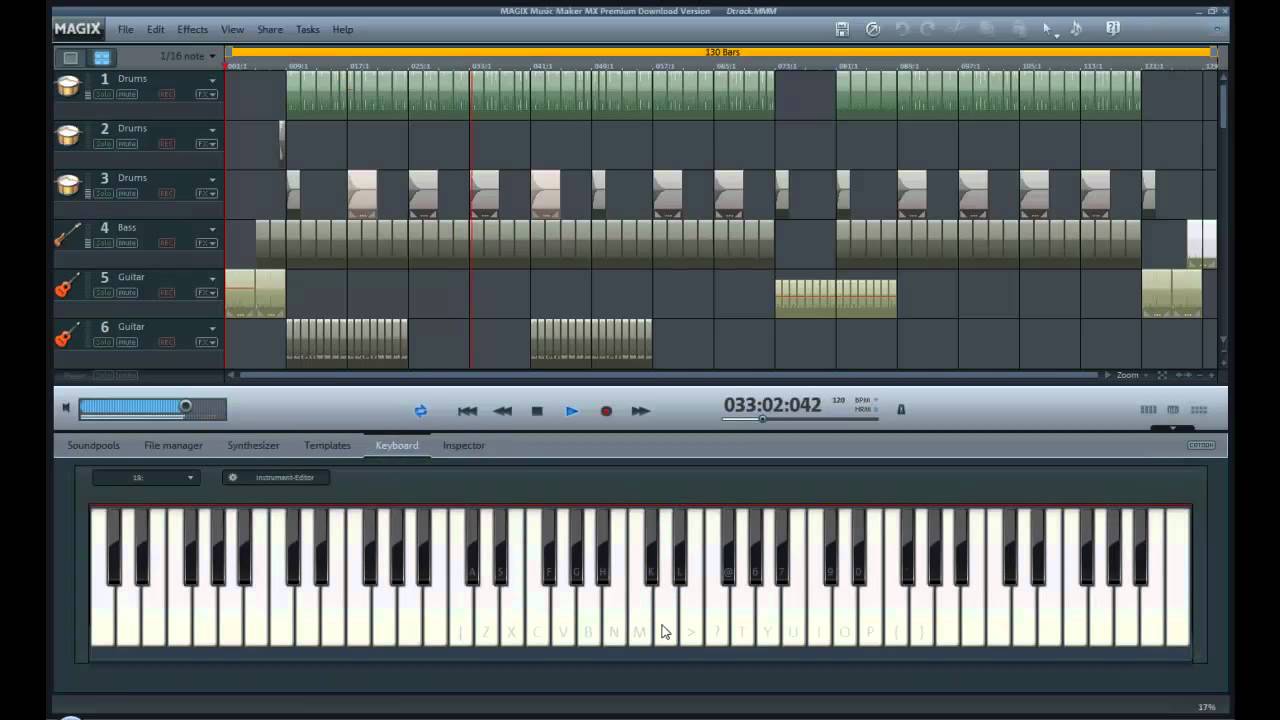
Task: Click the middle view layout icon at the transport right
Action: (x=1173, y=410)
